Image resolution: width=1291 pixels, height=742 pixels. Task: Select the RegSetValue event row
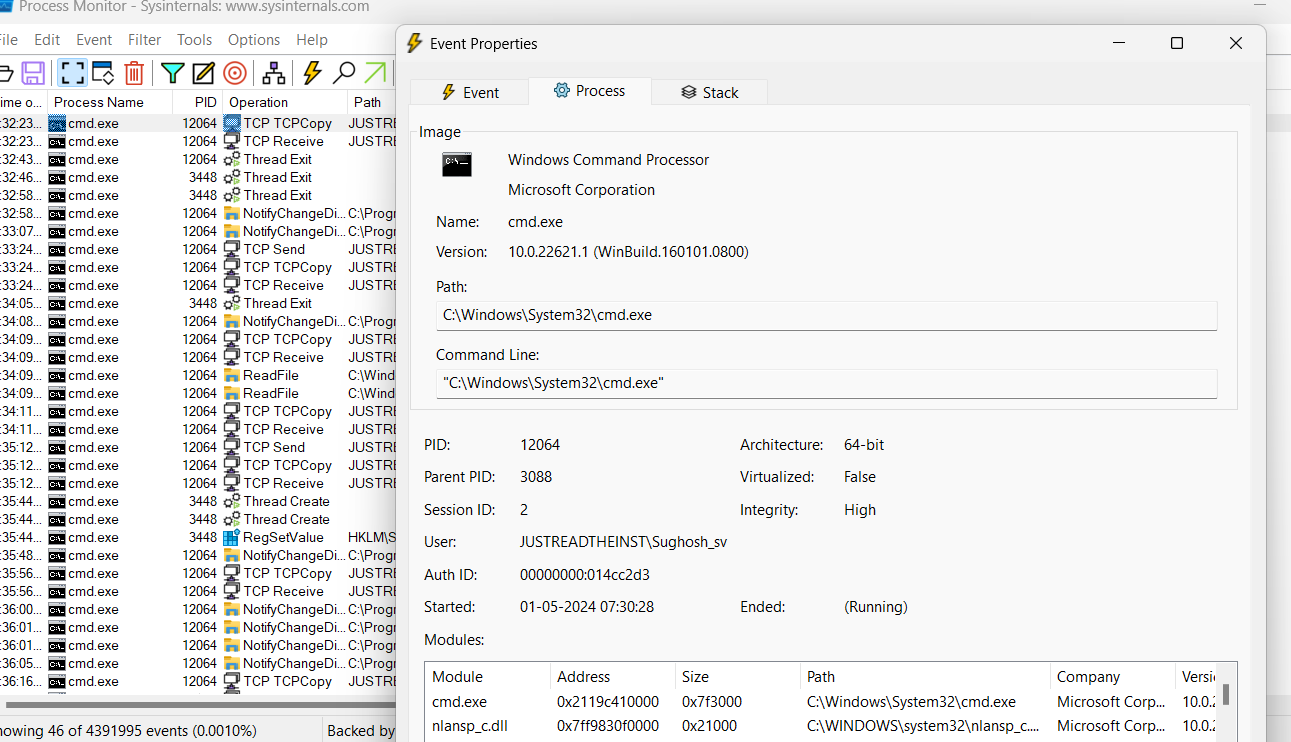pos(198,537)
